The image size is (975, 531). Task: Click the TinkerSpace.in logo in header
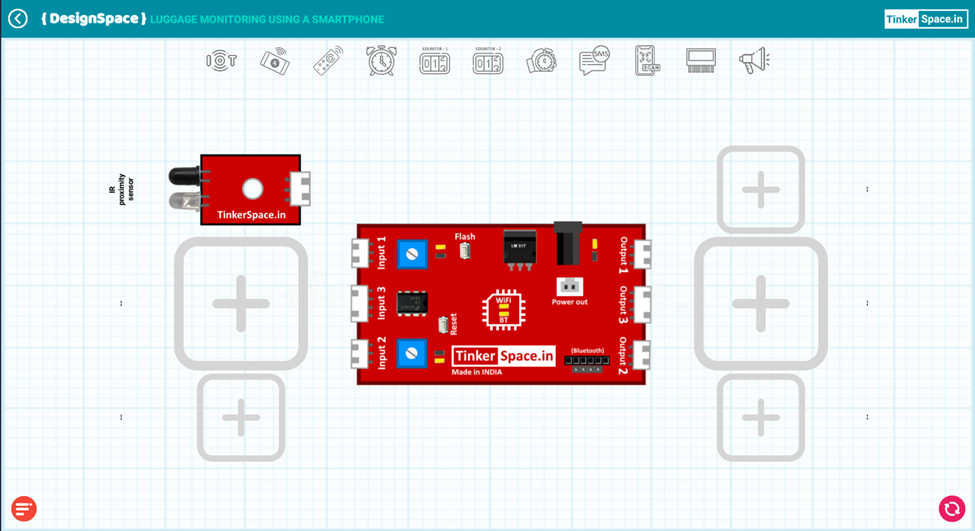[926, 19]
